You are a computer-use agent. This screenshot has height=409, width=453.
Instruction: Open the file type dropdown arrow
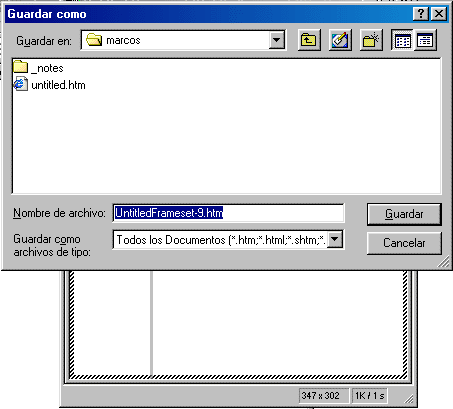335,239
